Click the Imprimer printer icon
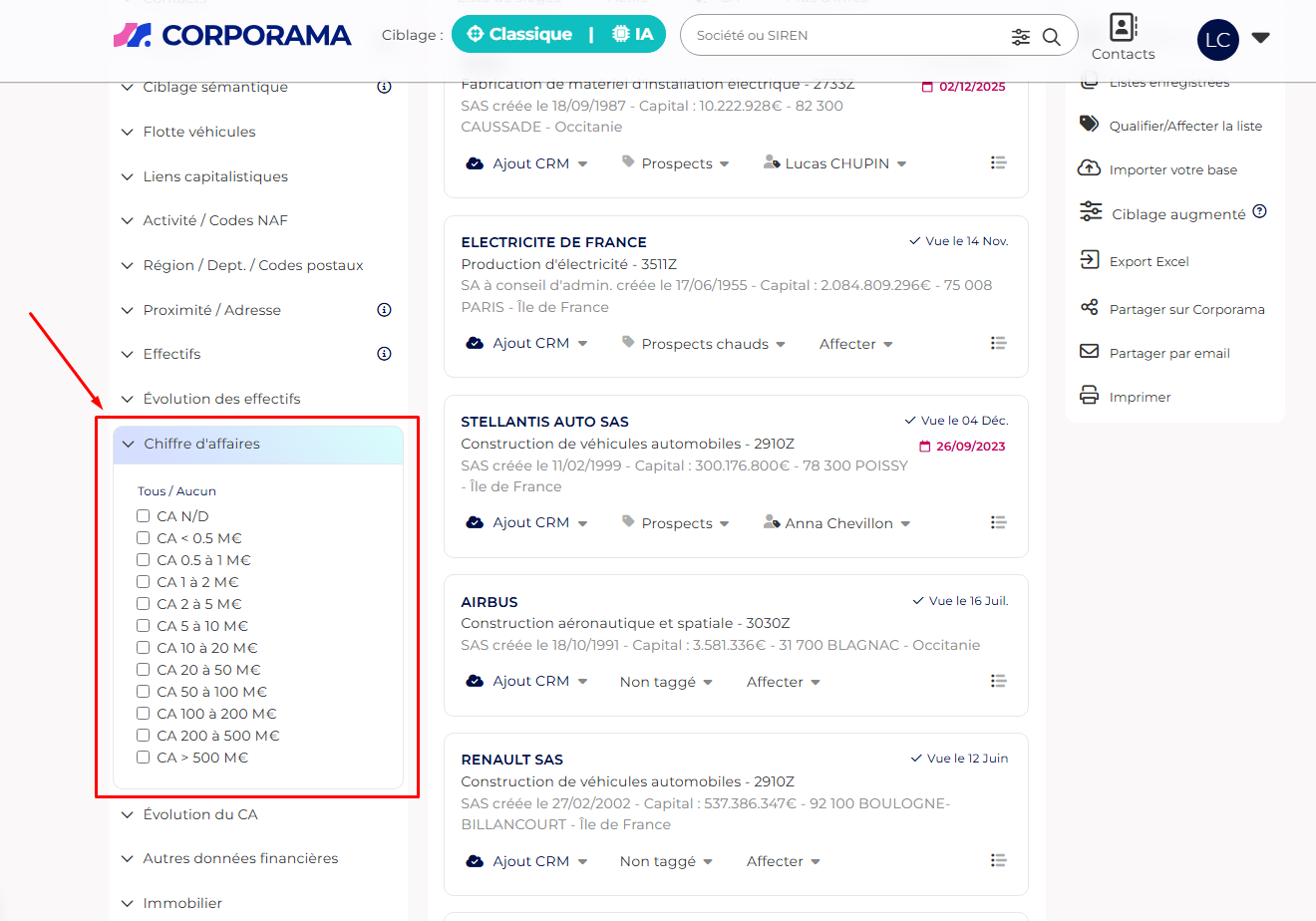Screen dimensions: 1316x921 (x=1089, y=396)
